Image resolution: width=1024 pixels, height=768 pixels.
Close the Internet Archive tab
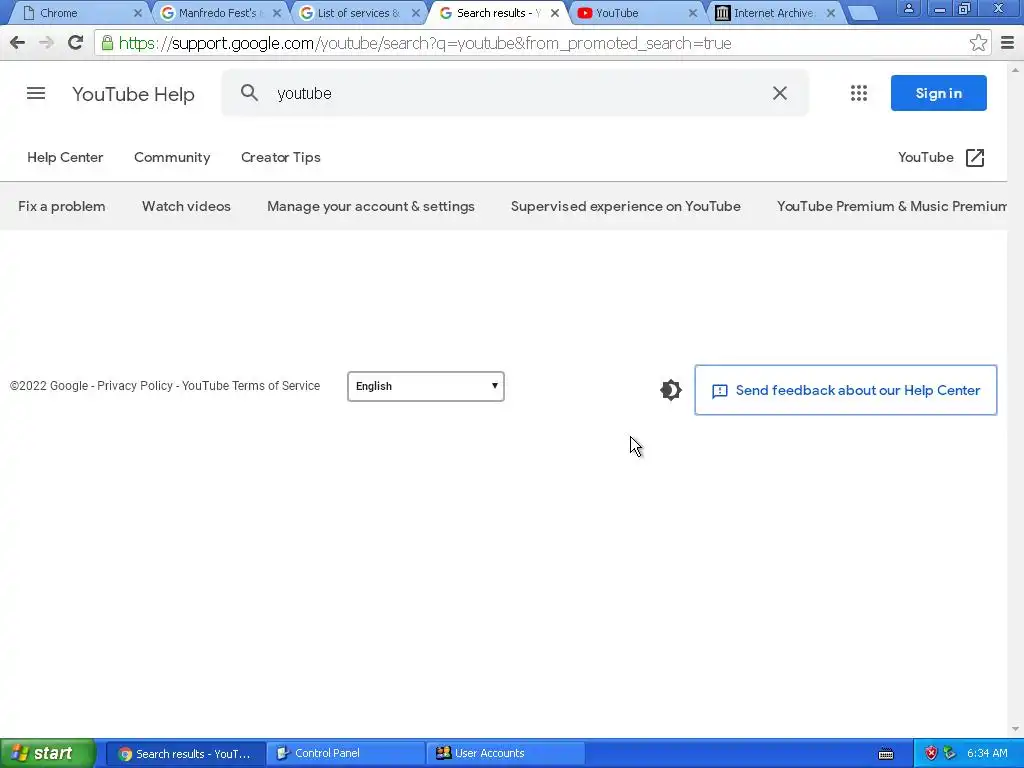tap(831, 13)
